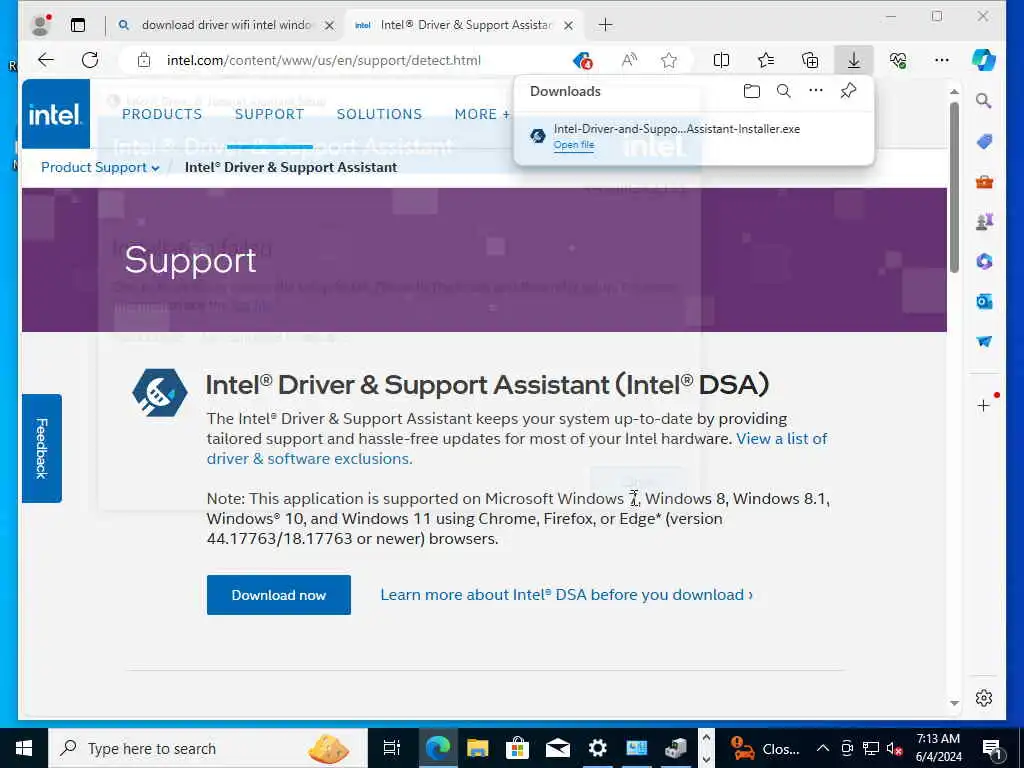The width and height of the screenshot is (1024, 768).
Task: Open more options in Downloads panel
Action: pyautogui.click(x=816, y=90)
